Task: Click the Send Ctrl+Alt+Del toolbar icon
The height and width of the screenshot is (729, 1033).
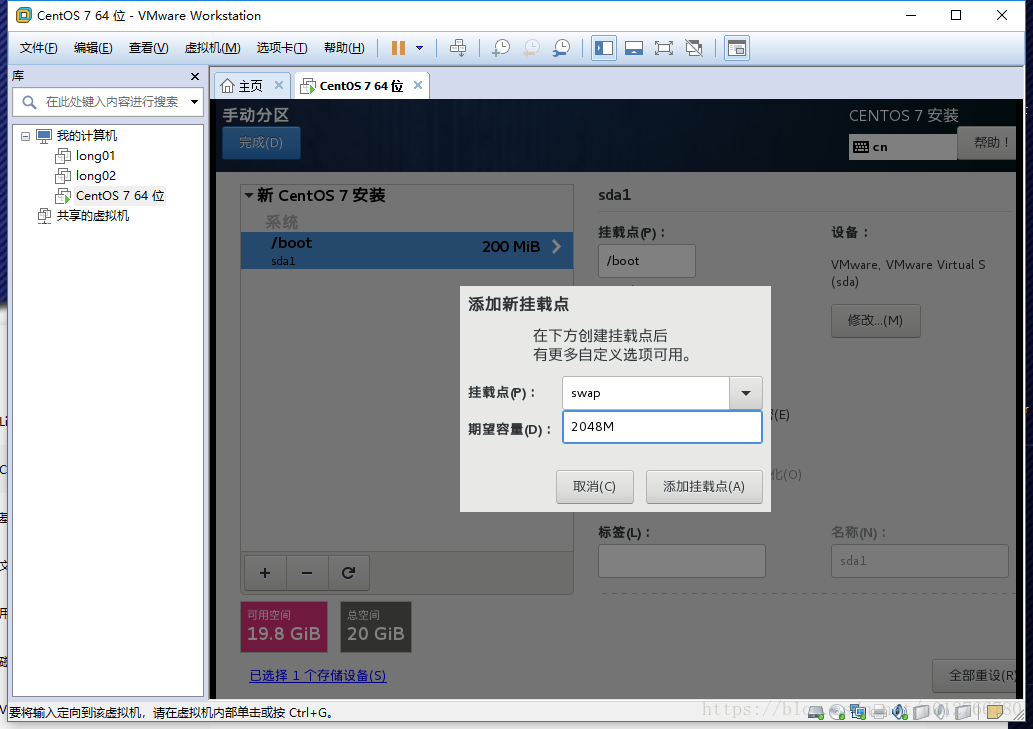Action: [458, 47]
